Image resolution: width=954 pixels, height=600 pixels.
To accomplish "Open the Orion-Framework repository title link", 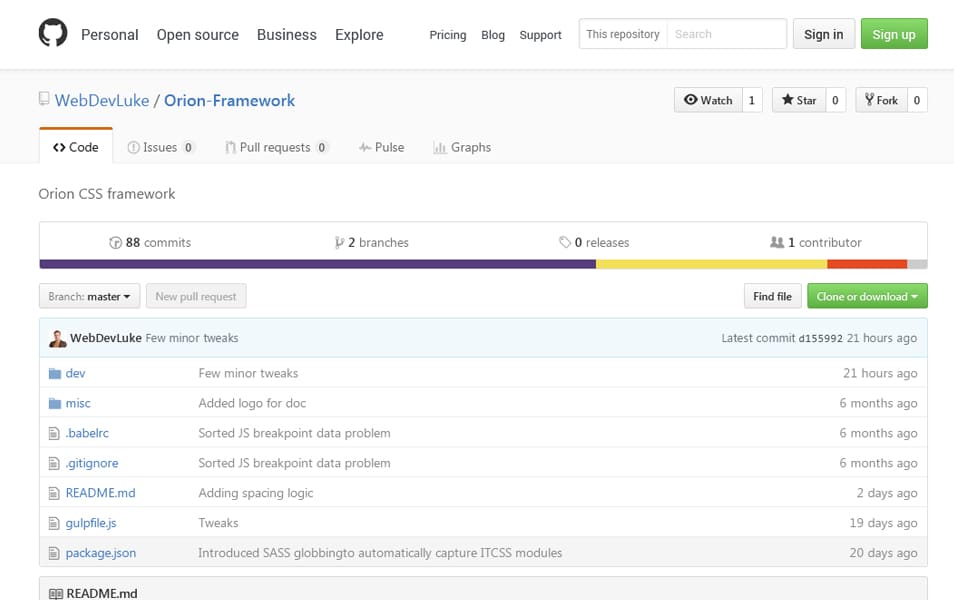I will pyautogui.click(x=229, y=100).
